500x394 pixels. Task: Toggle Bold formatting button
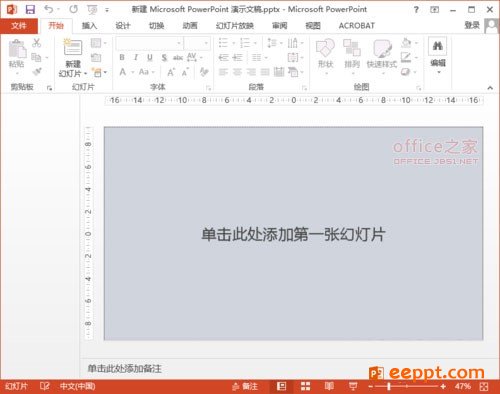click(x=122, y=57)
